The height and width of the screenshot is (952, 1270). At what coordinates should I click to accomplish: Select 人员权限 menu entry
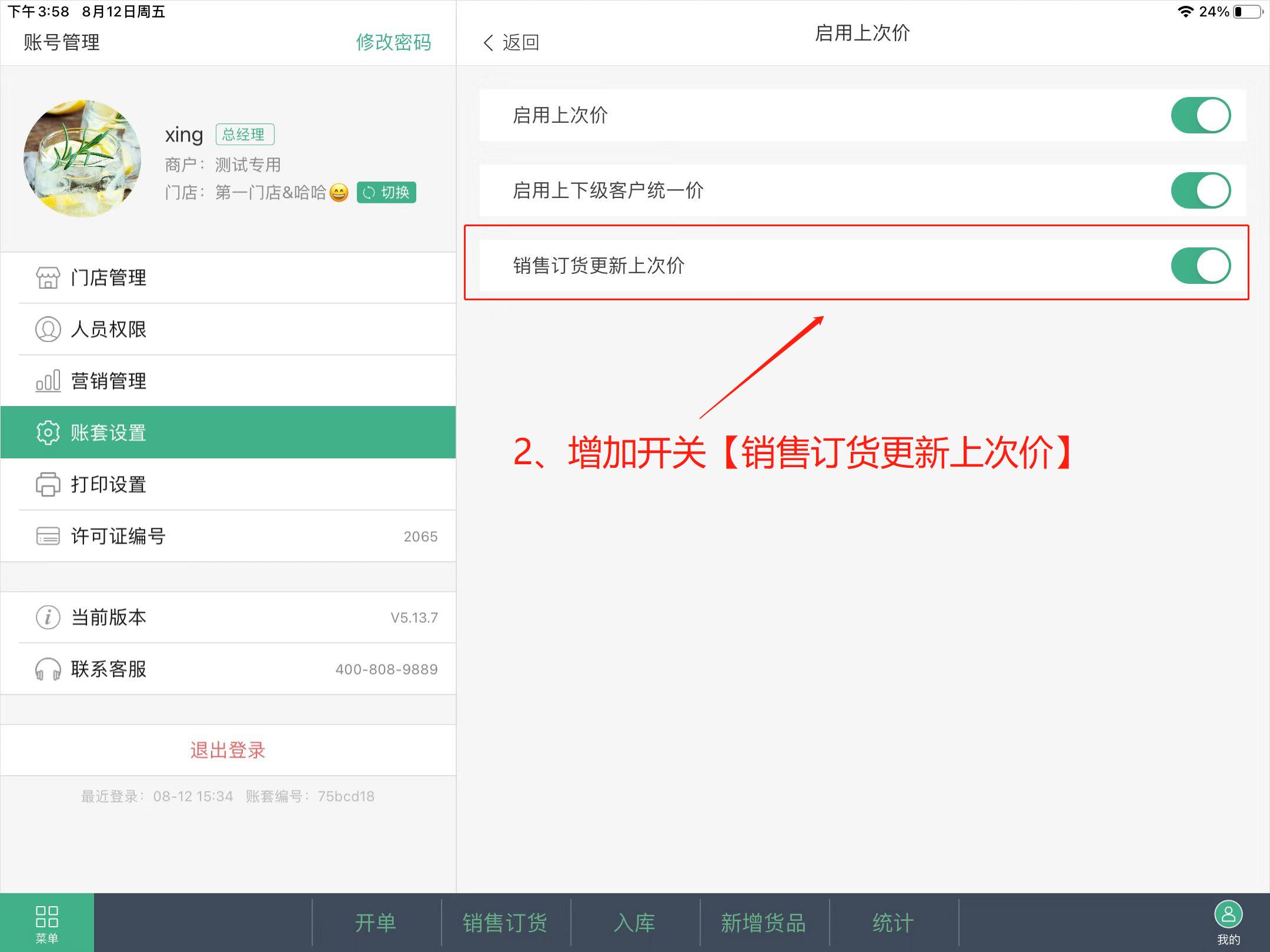228,329
